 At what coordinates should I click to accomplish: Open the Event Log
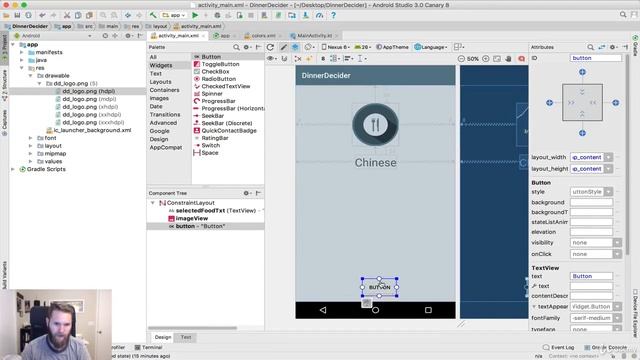click(558, 347)
